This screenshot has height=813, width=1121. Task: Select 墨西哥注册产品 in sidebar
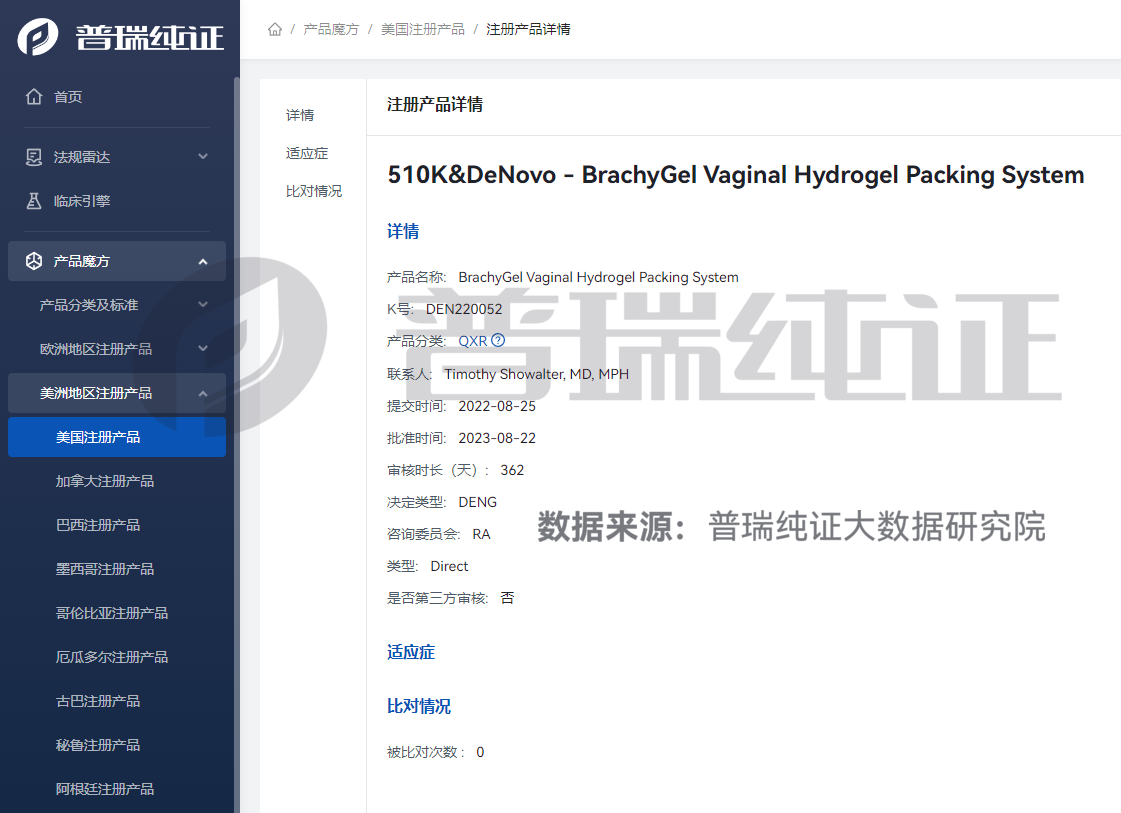pos(117,569)
